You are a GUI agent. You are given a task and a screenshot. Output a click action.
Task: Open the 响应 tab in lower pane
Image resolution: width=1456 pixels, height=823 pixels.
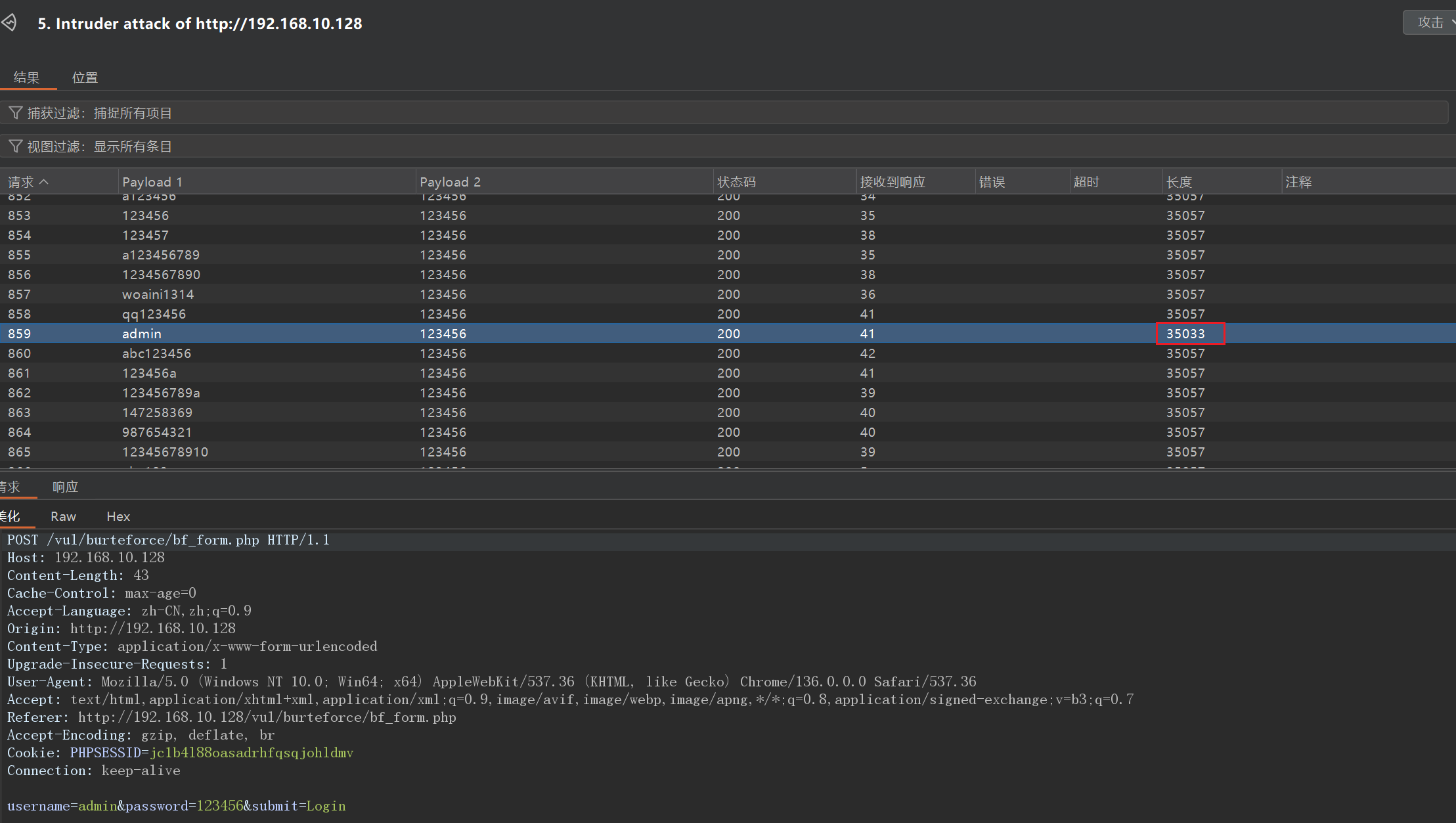pos(65,487)
